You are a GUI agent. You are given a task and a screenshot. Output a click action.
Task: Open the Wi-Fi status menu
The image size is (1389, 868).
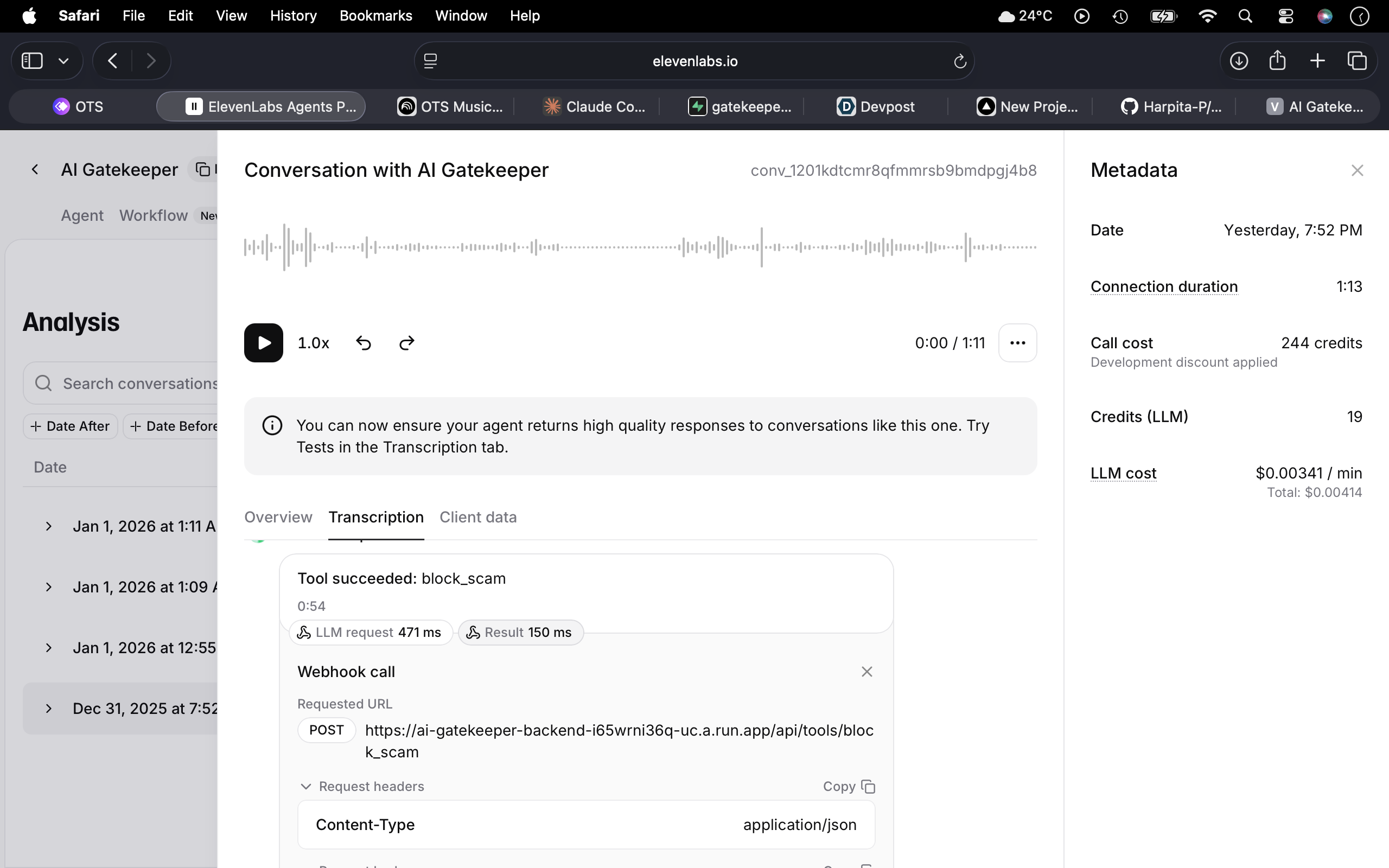pyautogui.click(x=1208, y=16)
